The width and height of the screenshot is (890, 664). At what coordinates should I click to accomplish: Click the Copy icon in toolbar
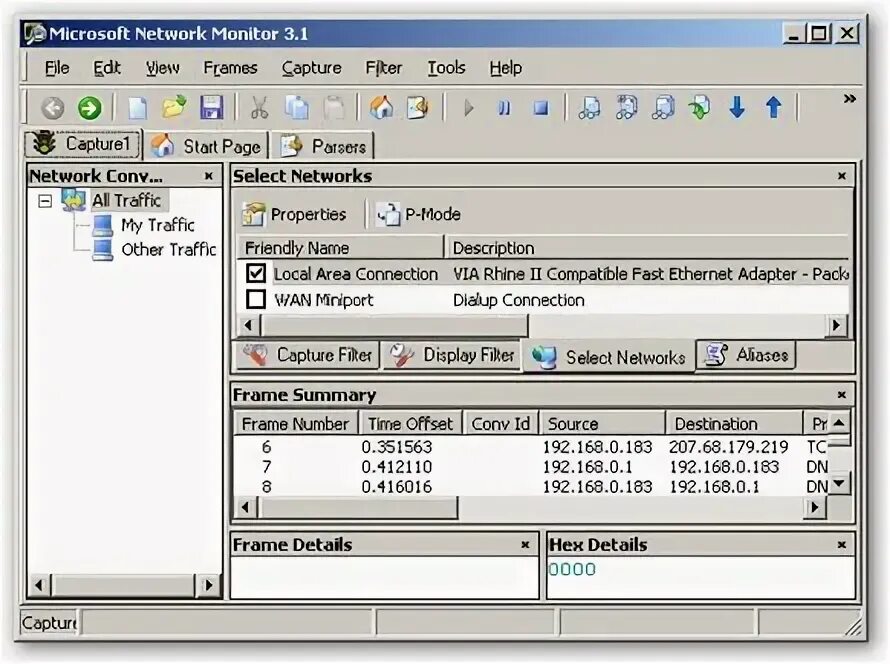point(297,107)
